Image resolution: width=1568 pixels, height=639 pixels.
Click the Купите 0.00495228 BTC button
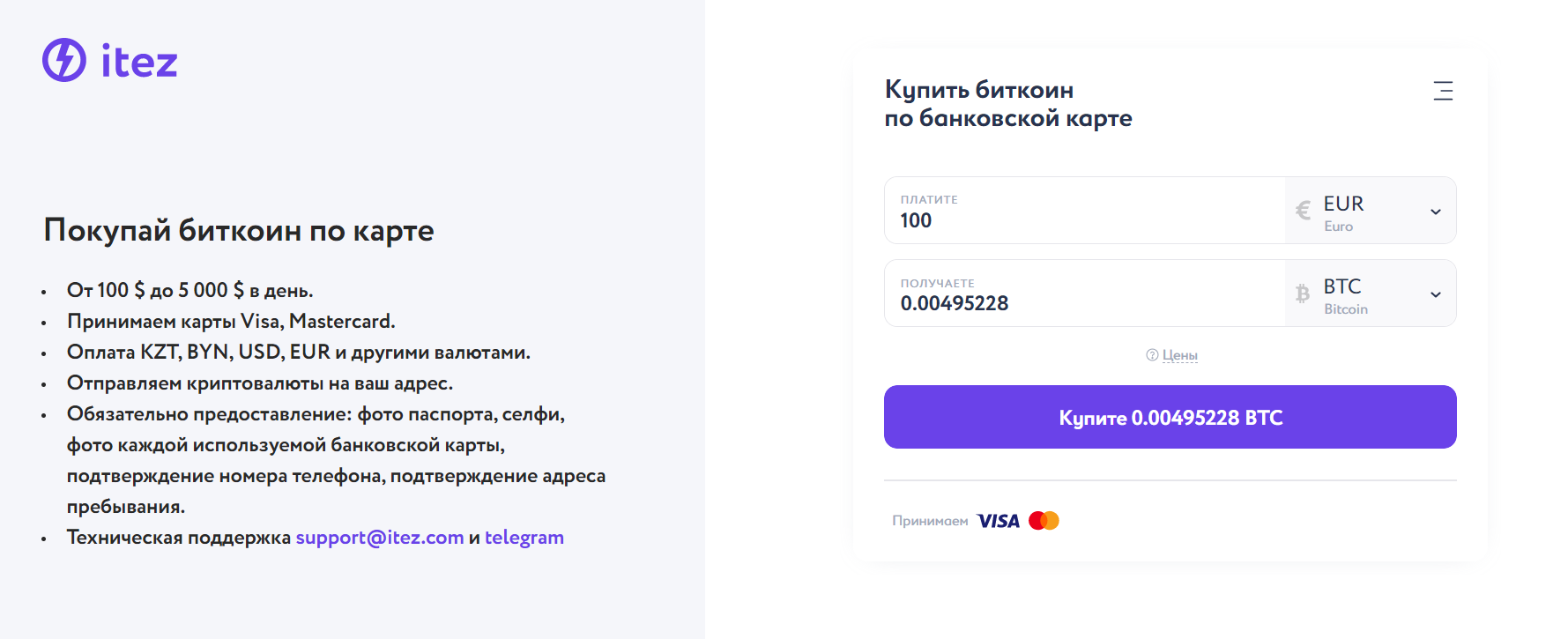1170,417
